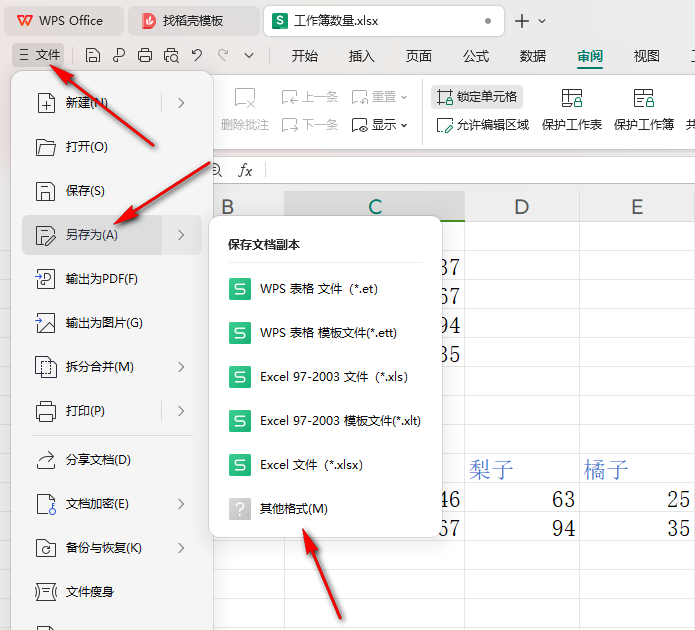Select column E header

pos(637,207)
